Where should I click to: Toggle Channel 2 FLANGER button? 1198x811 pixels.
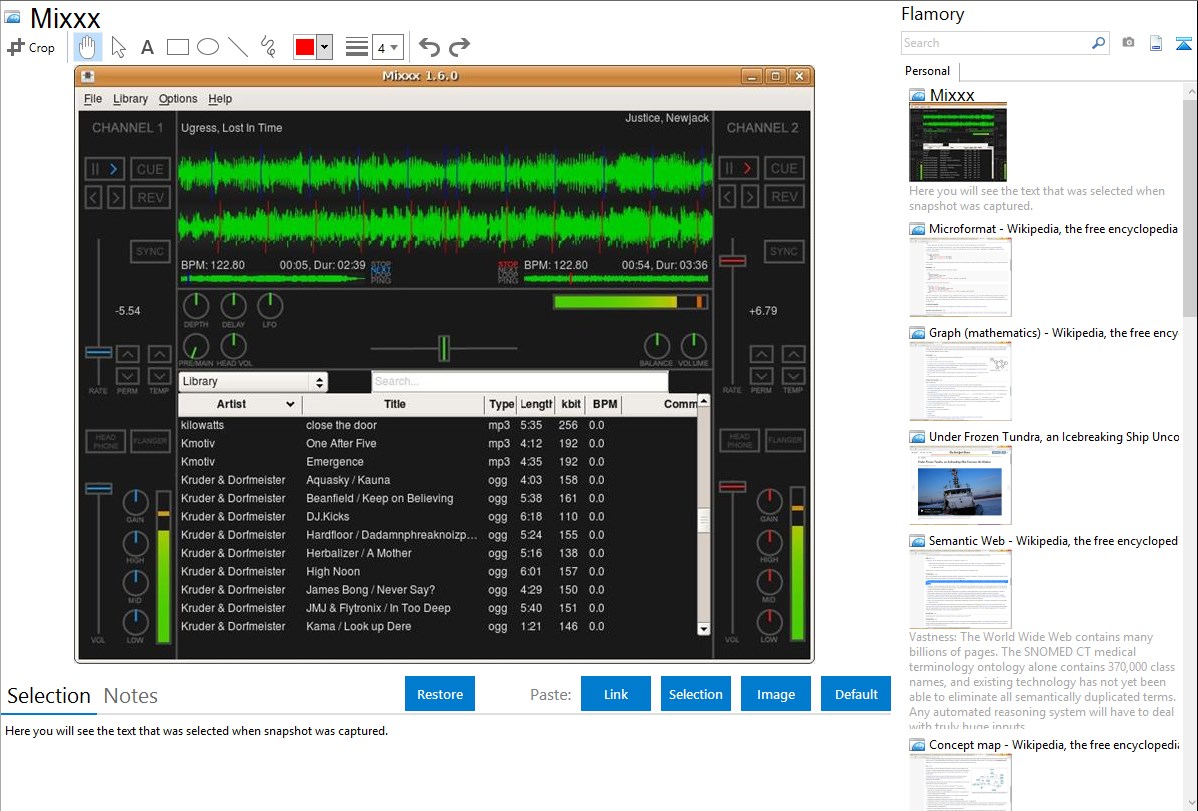[785, 440]
